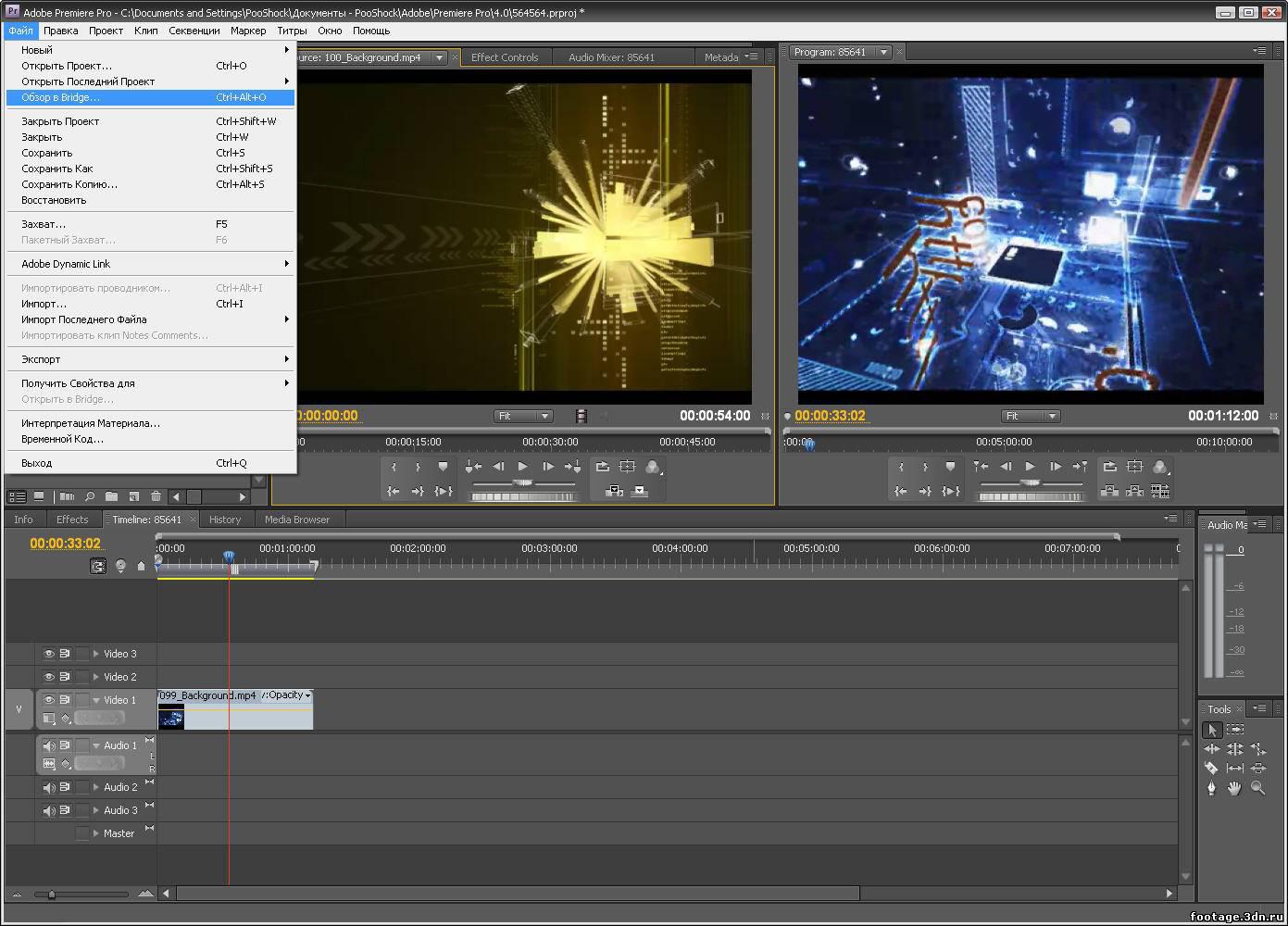Open Trim monitor from Program monitor
Screen dimensions: 1288x926
[1159, 491]
